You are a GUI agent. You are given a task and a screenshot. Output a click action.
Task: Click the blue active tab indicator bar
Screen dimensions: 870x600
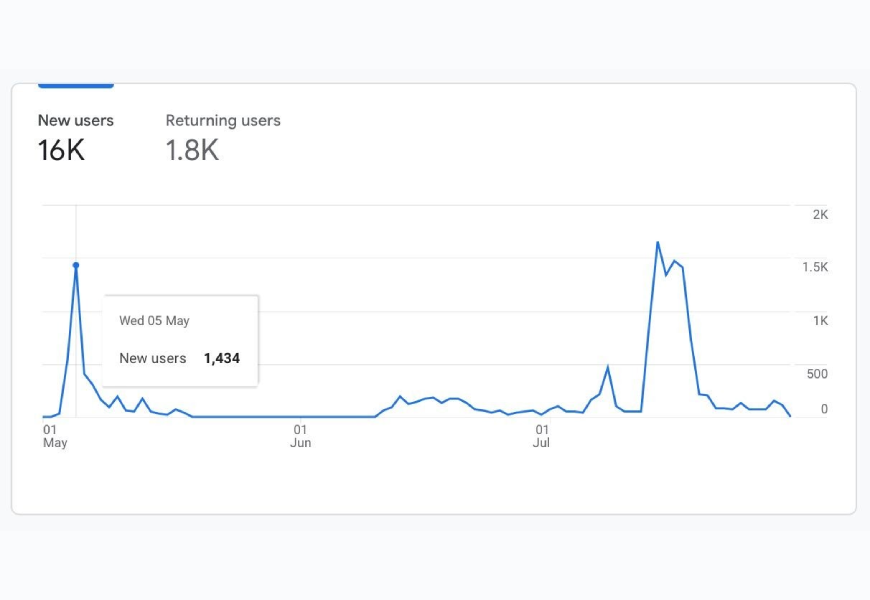(x=76, y=86)
